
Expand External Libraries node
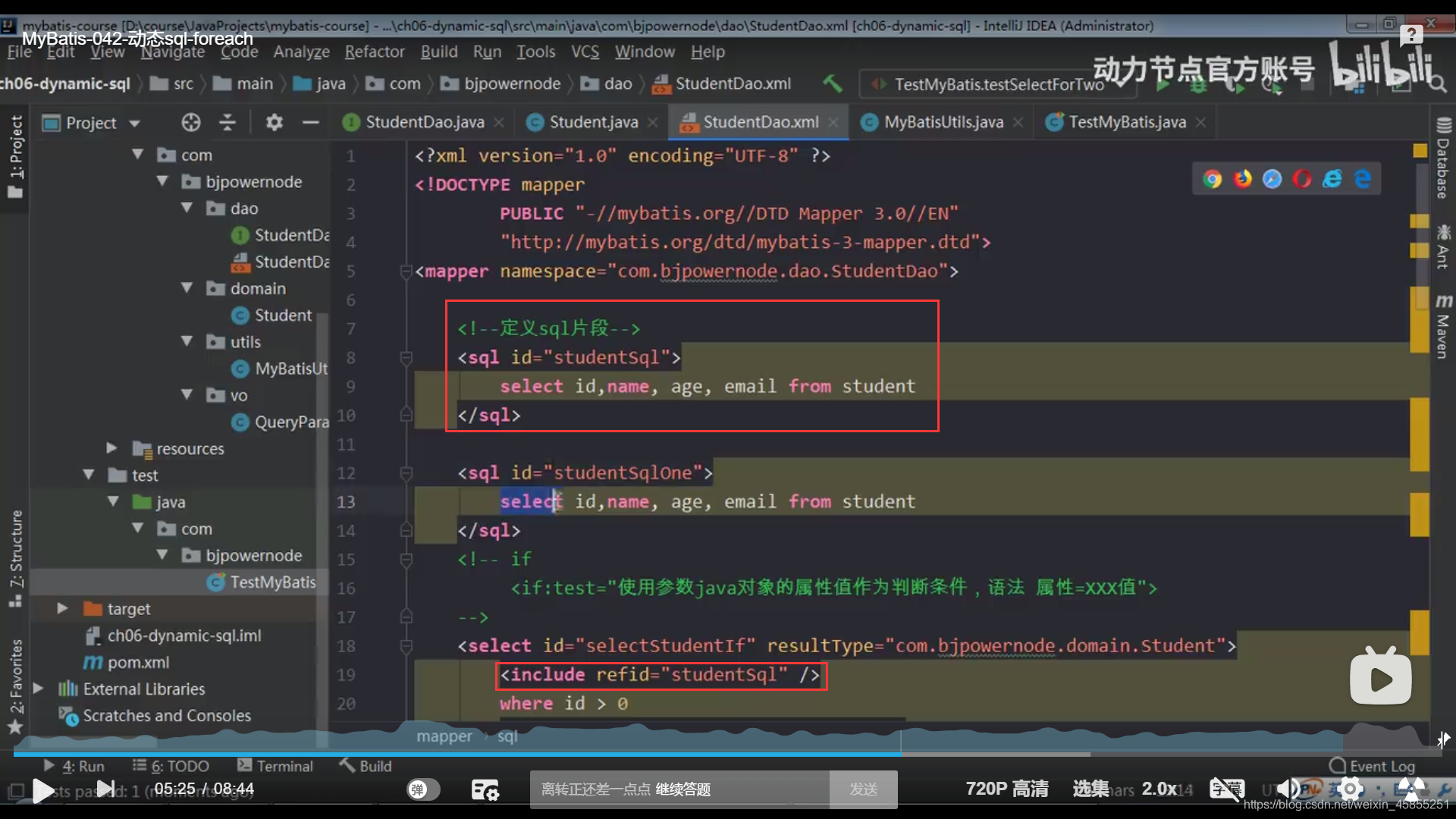point(38,689)
